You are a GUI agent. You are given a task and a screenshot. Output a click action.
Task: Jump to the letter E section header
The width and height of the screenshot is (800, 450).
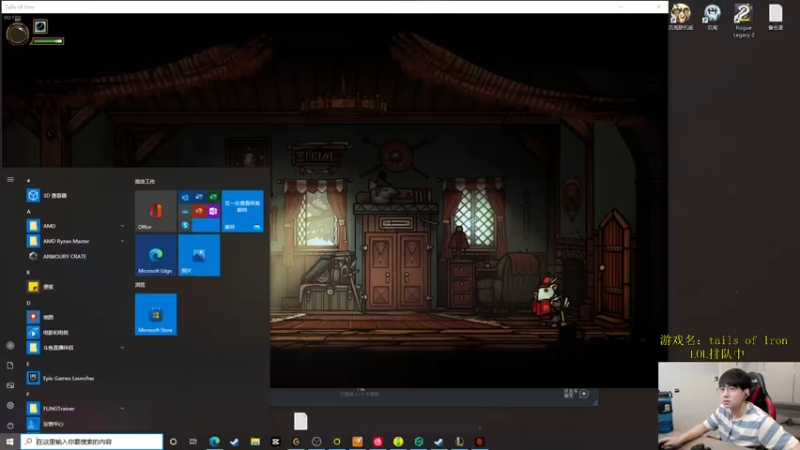(29, 364)
